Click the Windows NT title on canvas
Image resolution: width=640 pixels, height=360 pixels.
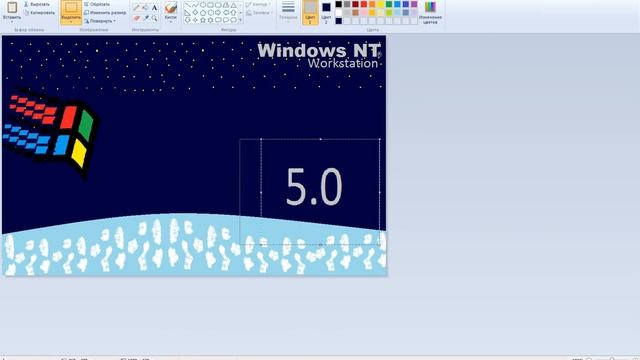click(x=319, y=50)
